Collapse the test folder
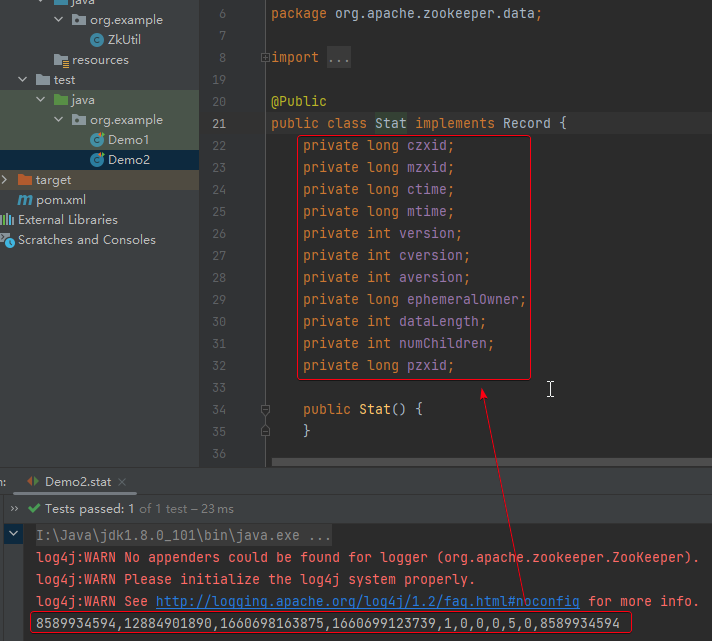 pos(22,80)
